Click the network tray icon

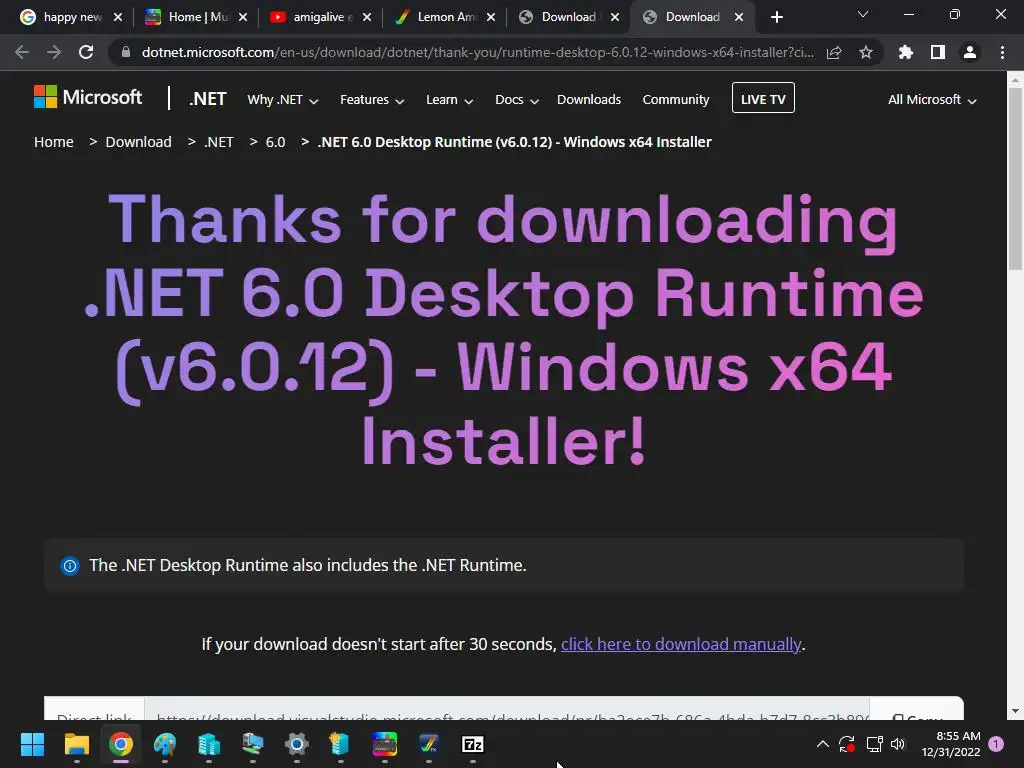[874, 744]
